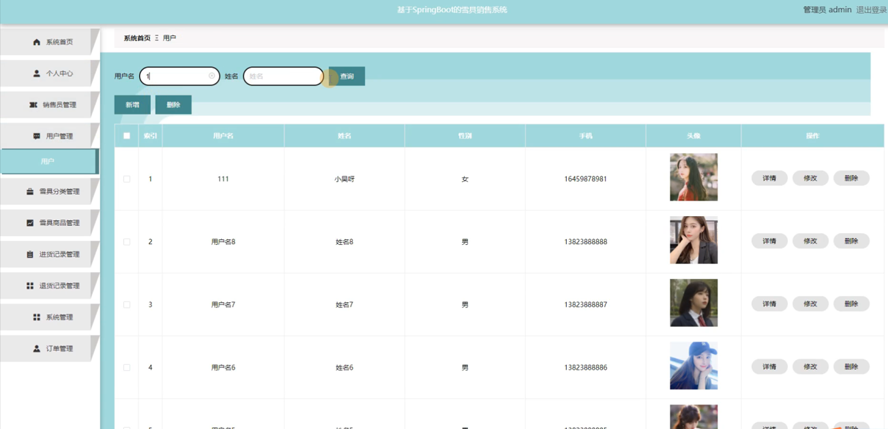Open the avatar thumbnail of 用户名7
Viewport: 888px width, 429px height.
[694, 303]
